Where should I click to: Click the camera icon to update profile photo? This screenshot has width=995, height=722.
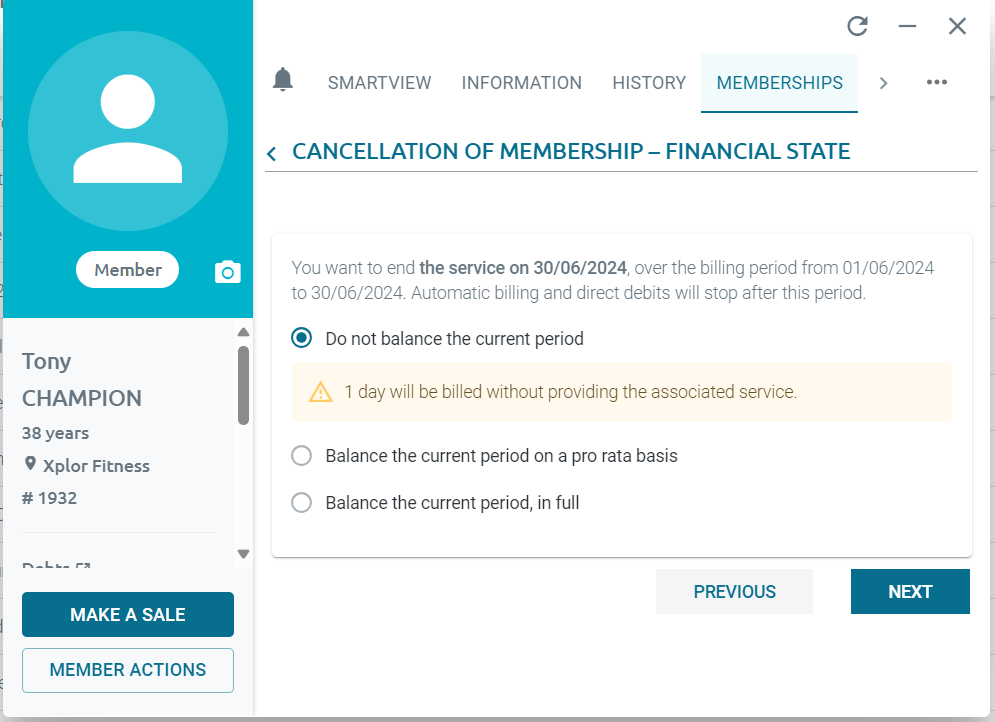(x=227, y=270)
